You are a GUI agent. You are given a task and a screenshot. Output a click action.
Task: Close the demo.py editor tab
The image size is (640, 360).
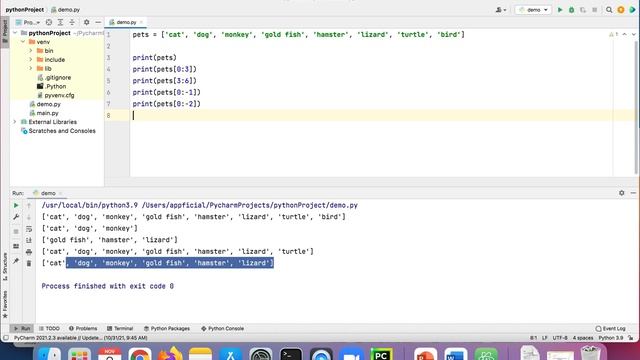tap(141, 22)
